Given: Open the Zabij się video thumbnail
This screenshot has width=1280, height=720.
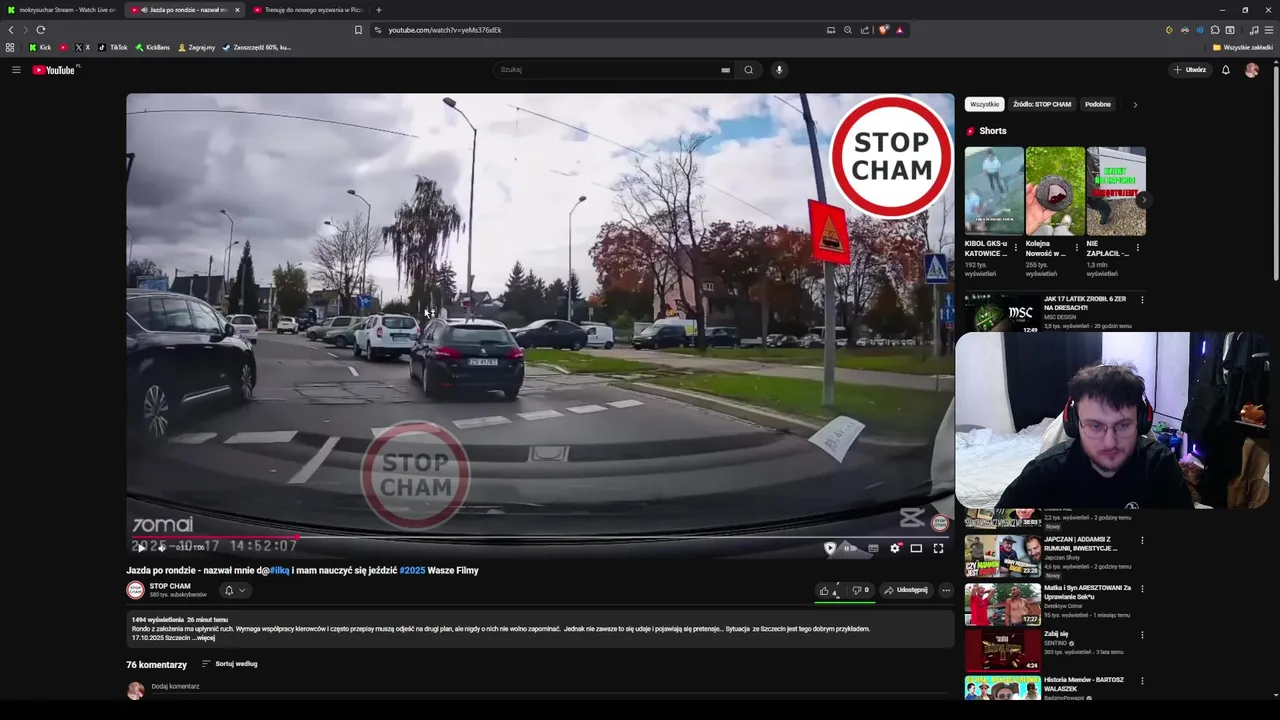Looking at the screenshot, I should (1002, 651).
